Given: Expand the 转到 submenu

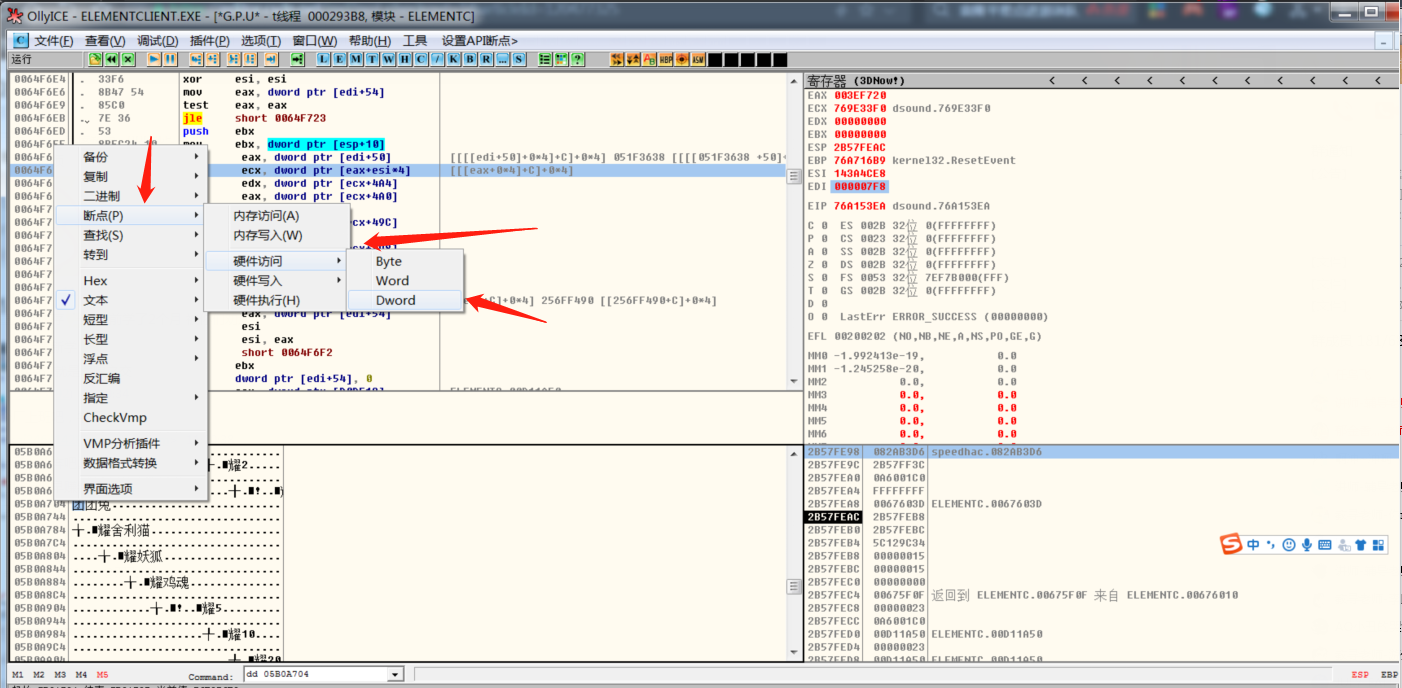Looking at the screenshot, I should (132, 255).
